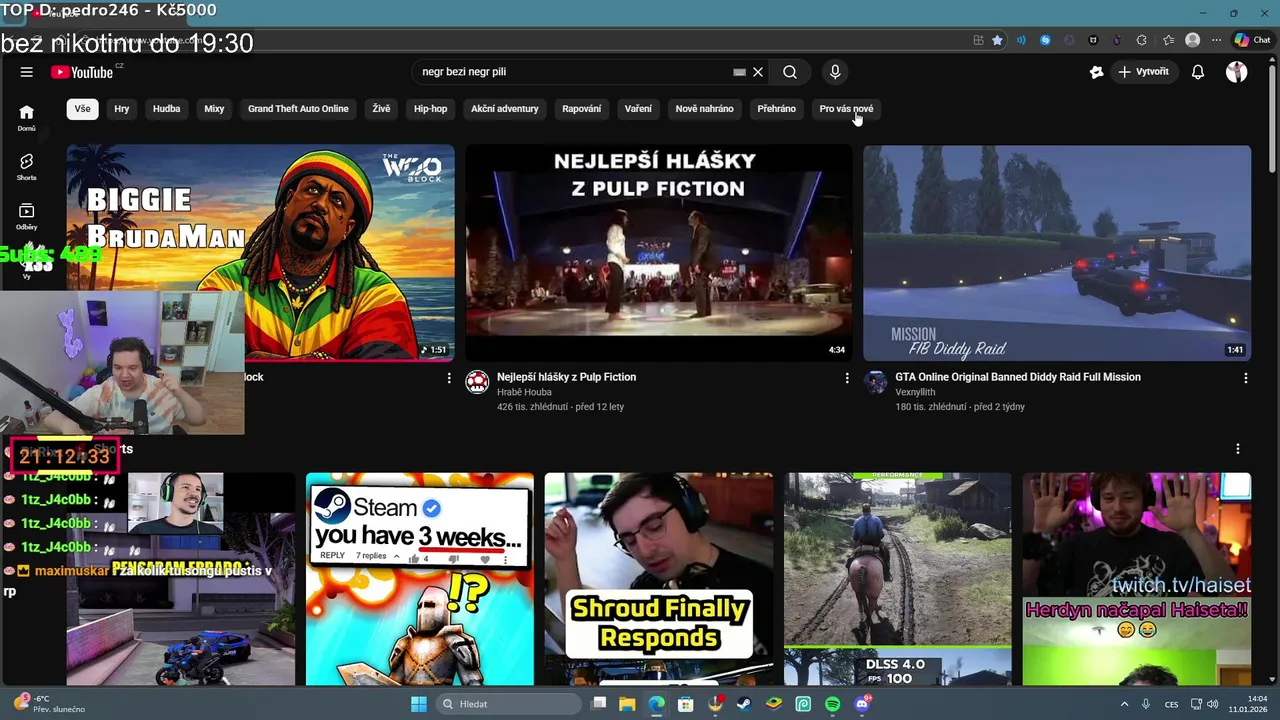1280x720 pixels.
Task: Open Spotify from the taskbar
Action: click(833, 704)
